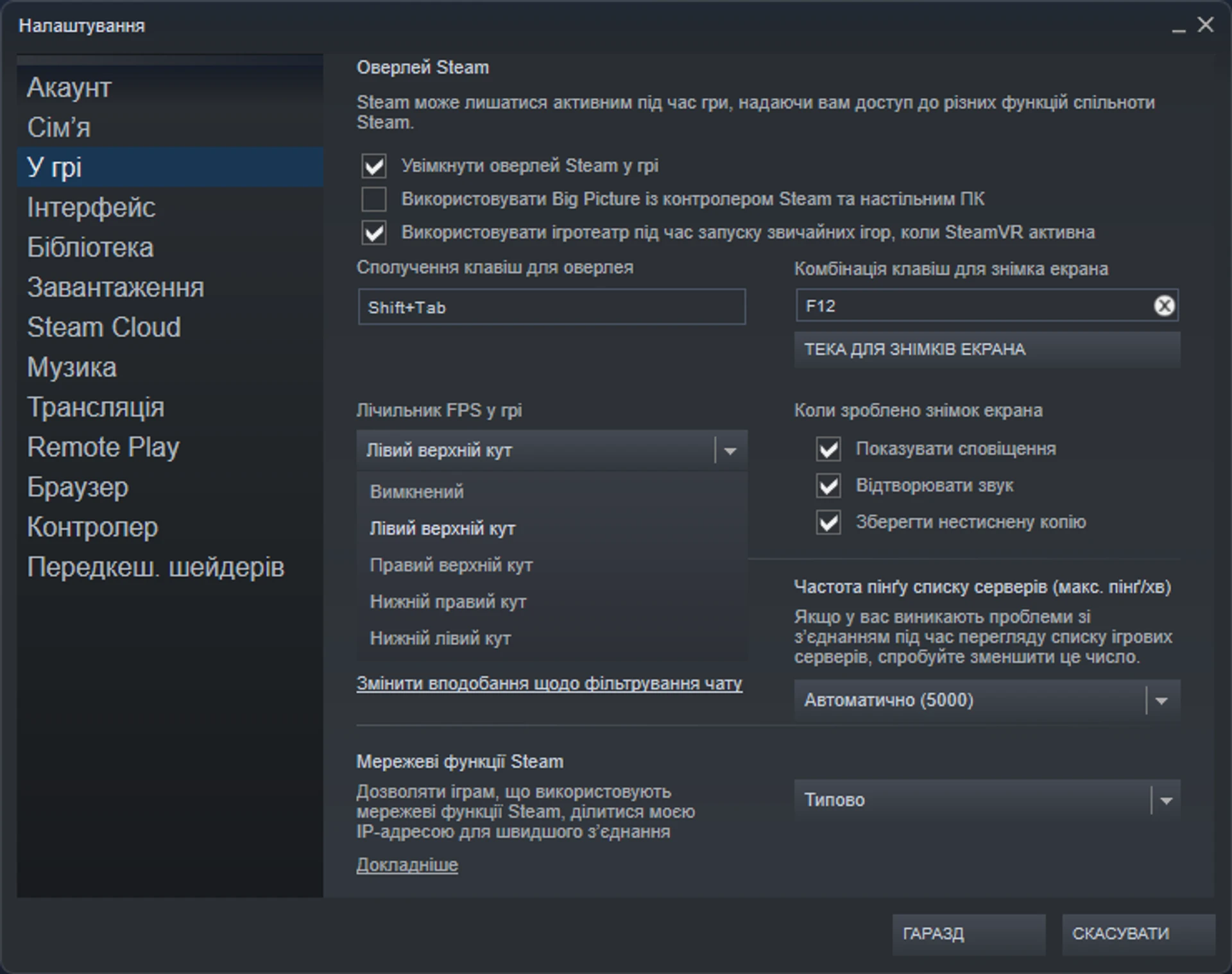Click the СКАСУВАТИ button

click(x=1138, y=934)
